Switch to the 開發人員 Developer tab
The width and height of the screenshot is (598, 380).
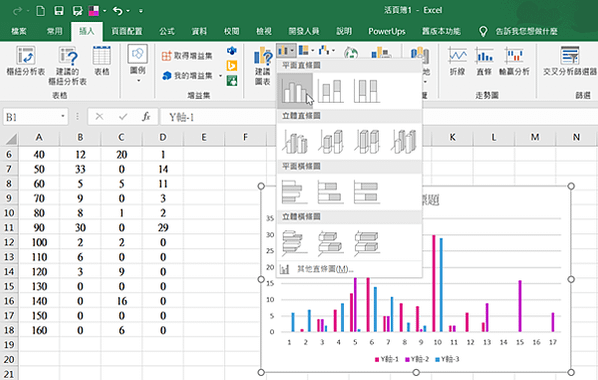(x=304, y=31)
